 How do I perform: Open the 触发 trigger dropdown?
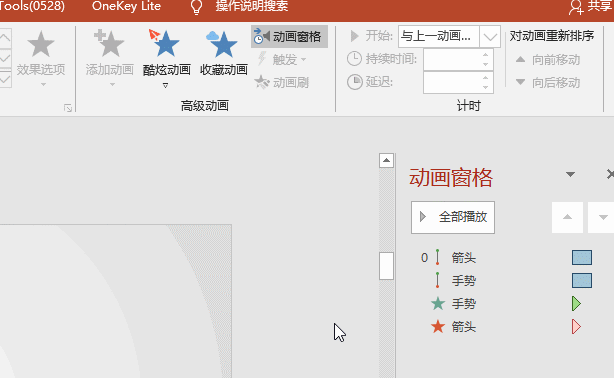(x=283, y=60)
